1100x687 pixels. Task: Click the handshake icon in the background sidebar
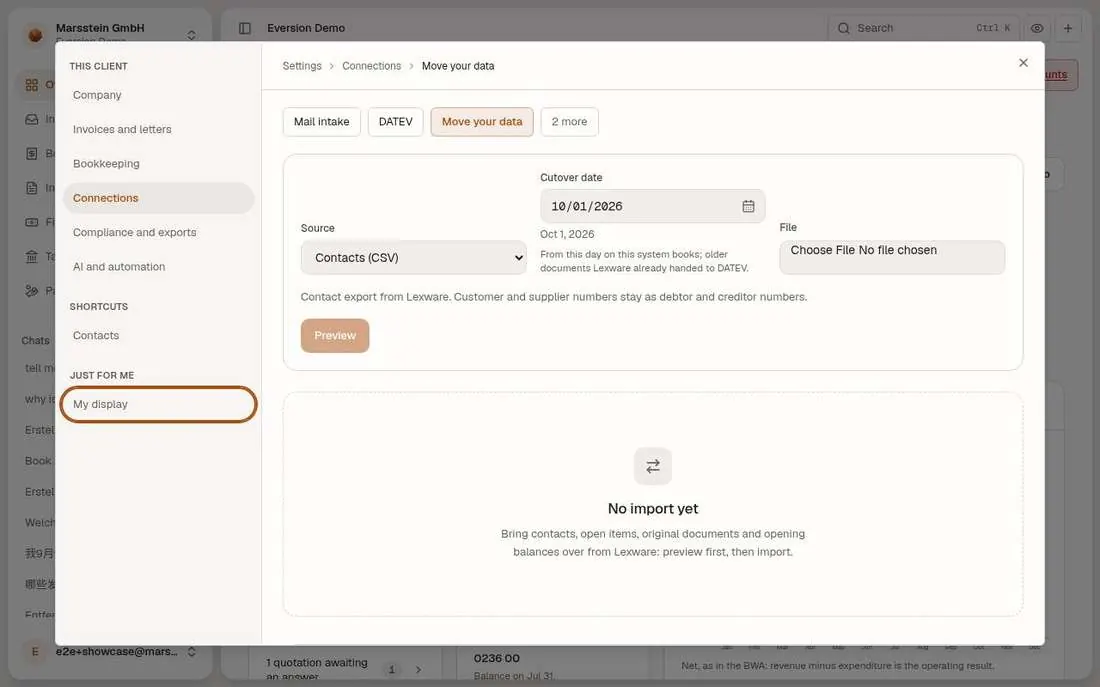[x=32, y=291]
